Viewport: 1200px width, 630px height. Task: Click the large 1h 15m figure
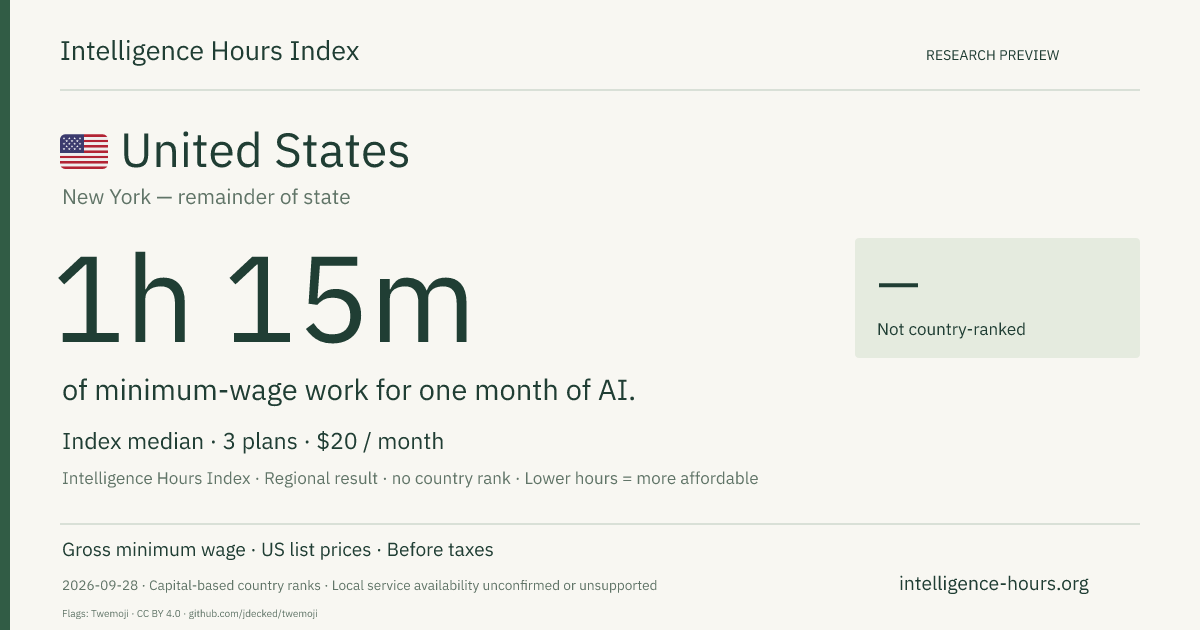[x=264, y=301]
